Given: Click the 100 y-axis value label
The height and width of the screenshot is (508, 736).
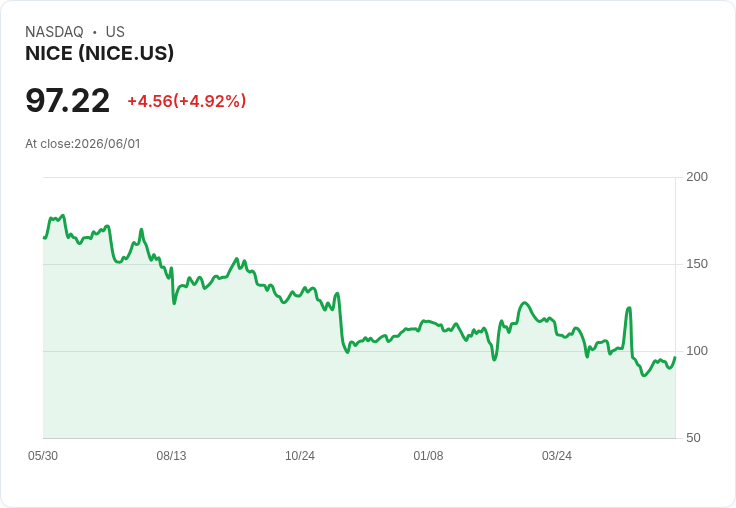Looking at the screenshot, I should pyautogui.click(x=697, y=351).
